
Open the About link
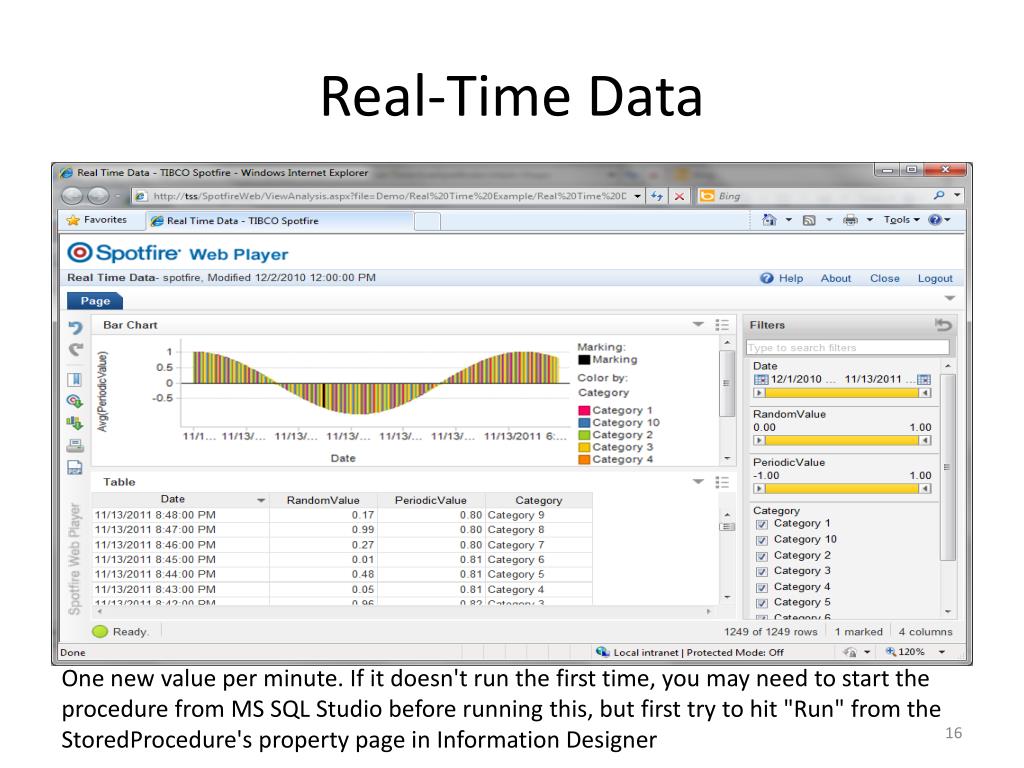(836, 278)
